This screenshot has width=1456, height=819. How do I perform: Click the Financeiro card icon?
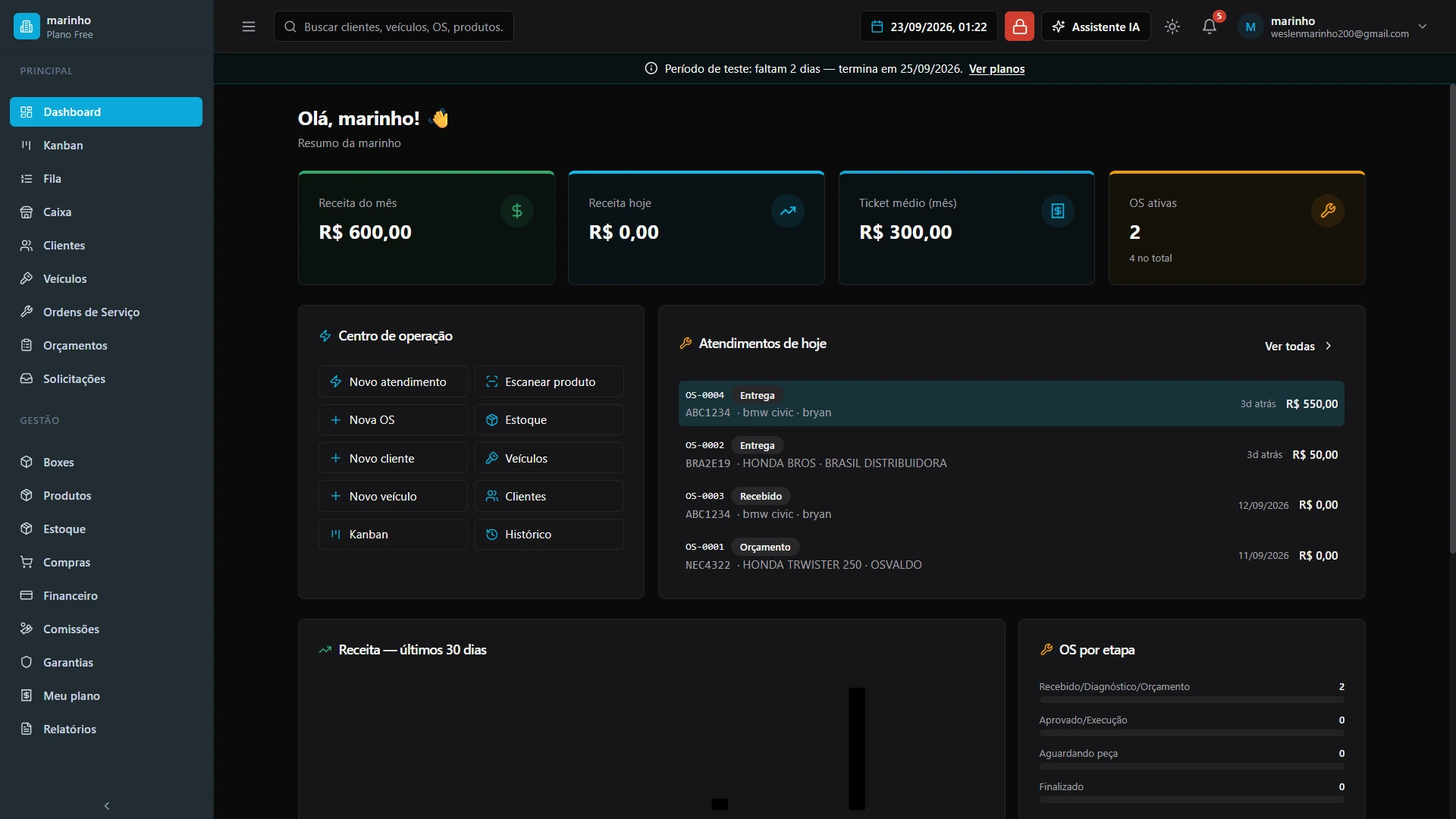coord(27,595)
